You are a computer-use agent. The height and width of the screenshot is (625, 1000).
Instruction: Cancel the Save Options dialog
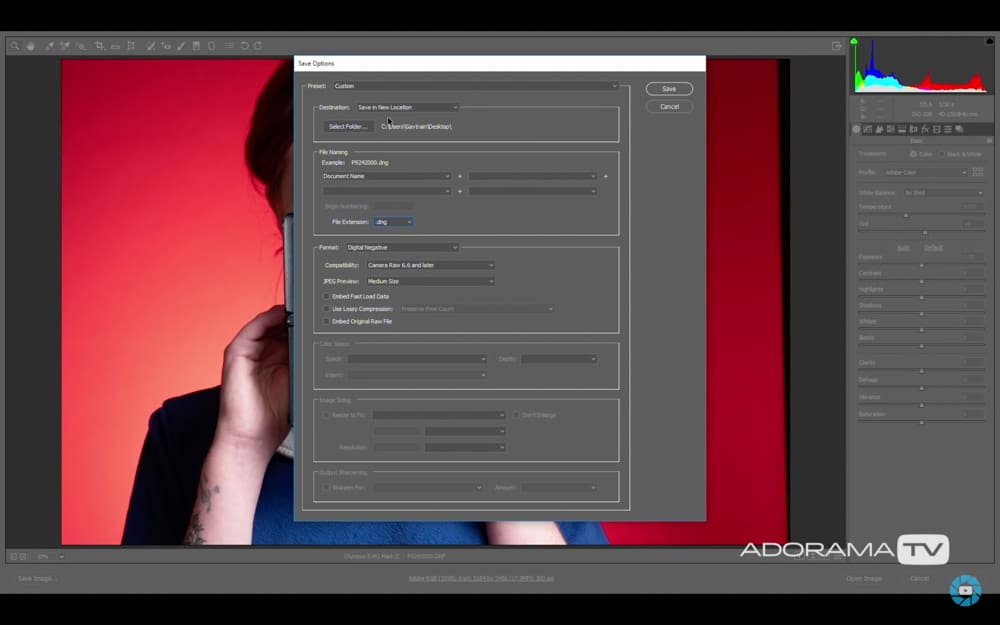[669, 106]
